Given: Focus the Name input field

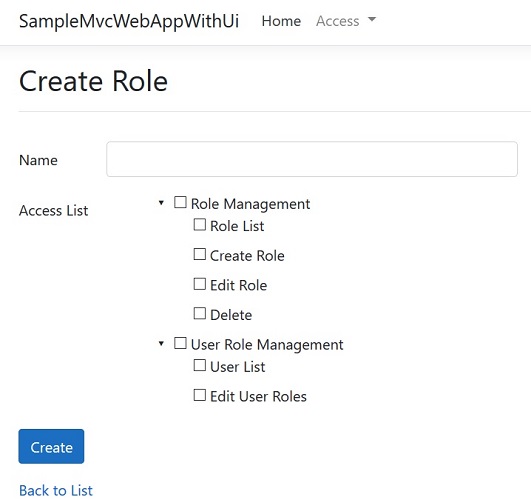Looking at the screenshot, I should click(312, 159).
